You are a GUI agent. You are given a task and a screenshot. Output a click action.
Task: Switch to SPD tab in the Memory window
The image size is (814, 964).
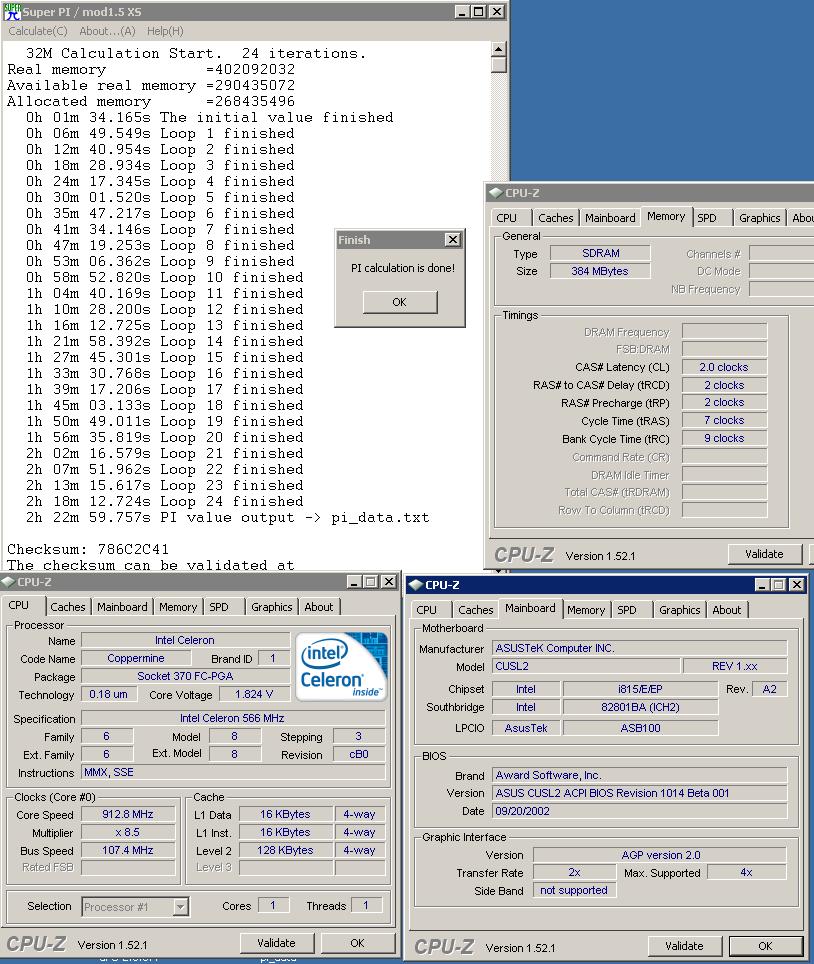[x=707, y=218]
